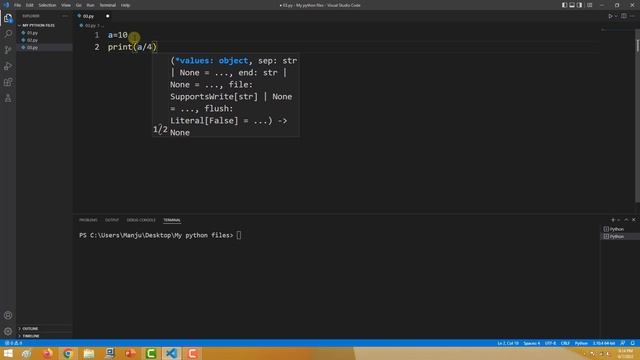Toggle the primary side bar layout icon
The image size is (640, 360).
tap(564, 5)
